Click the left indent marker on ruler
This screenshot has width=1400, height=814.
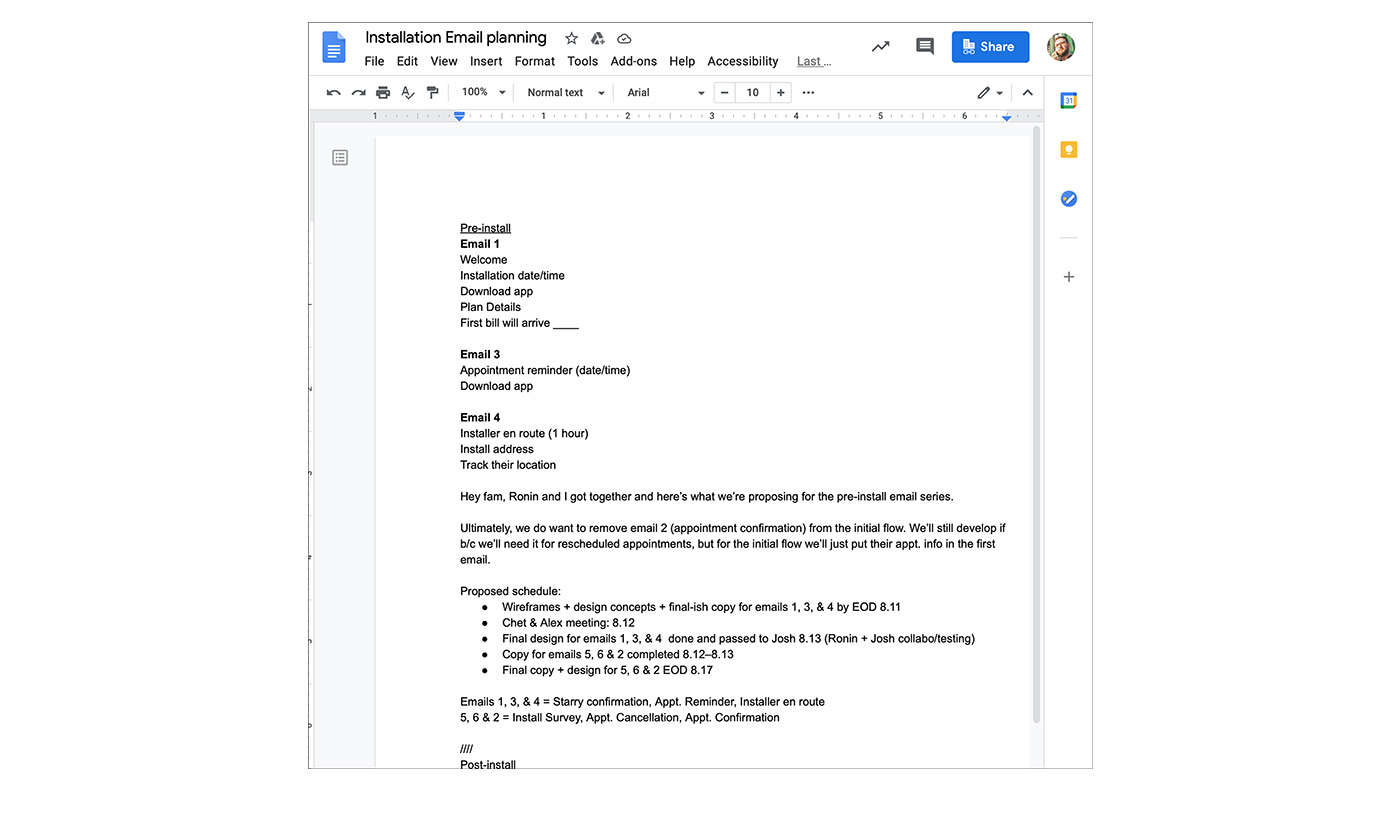(x=459, y=117)
